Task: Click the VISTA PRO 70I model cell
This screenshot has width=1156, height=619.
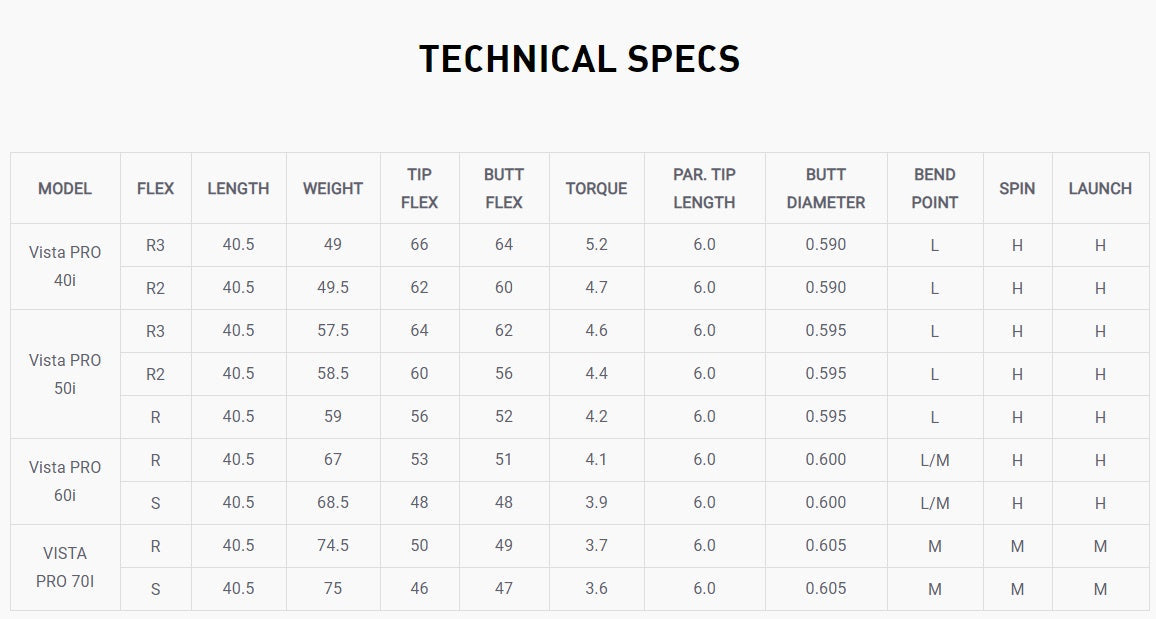Action: [x=65, y=567]
